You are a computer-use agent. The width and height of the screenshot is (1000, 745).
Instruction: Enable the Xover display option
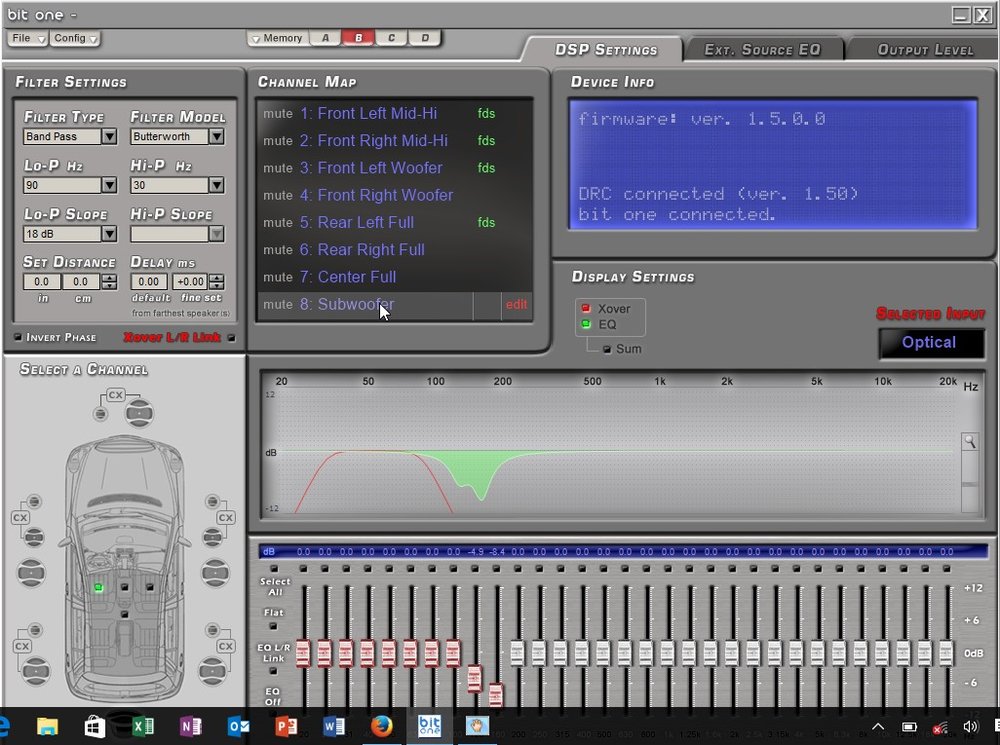coord(585,308)
